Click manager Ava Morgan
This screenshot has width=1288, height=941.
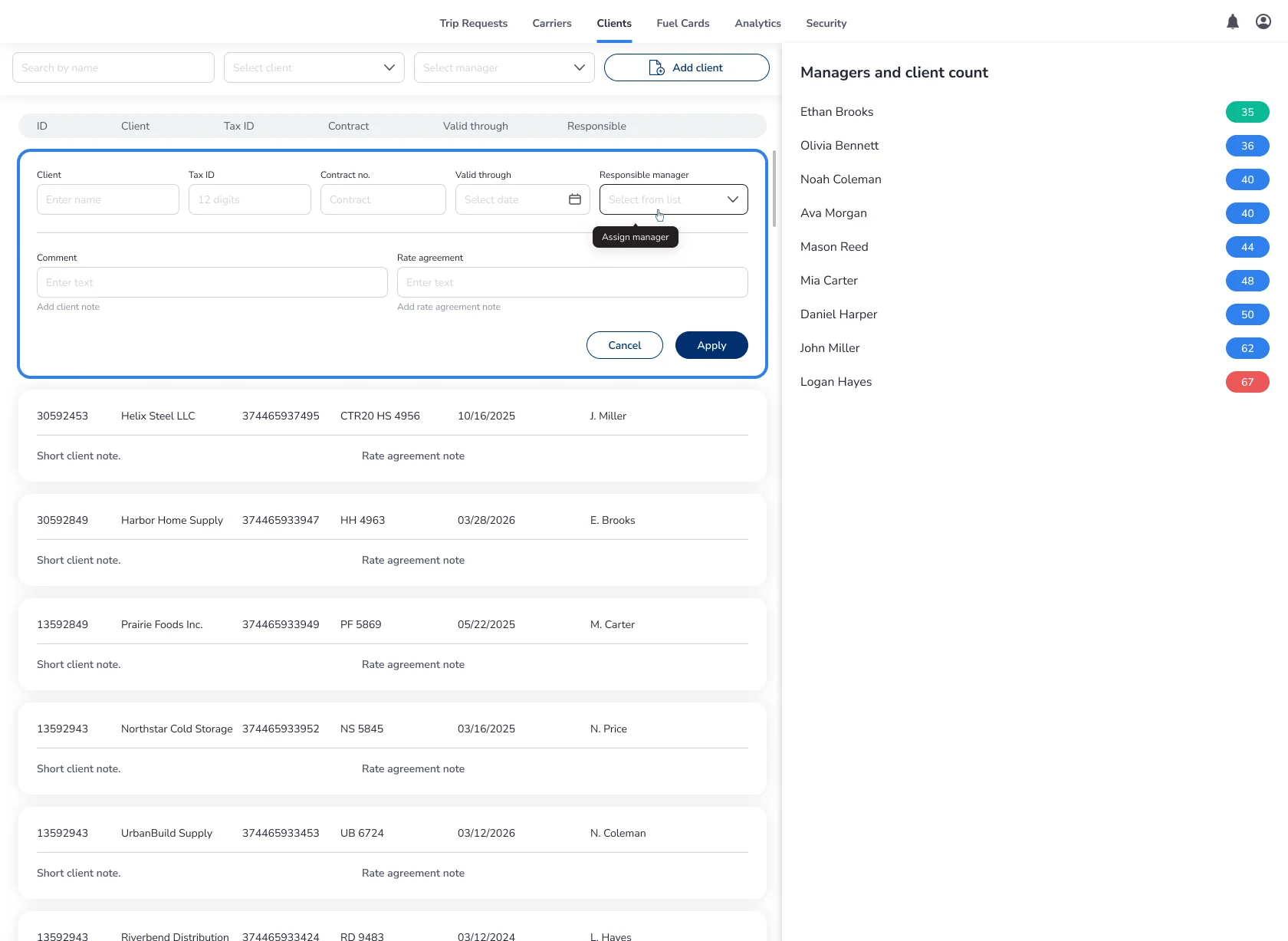833,213
